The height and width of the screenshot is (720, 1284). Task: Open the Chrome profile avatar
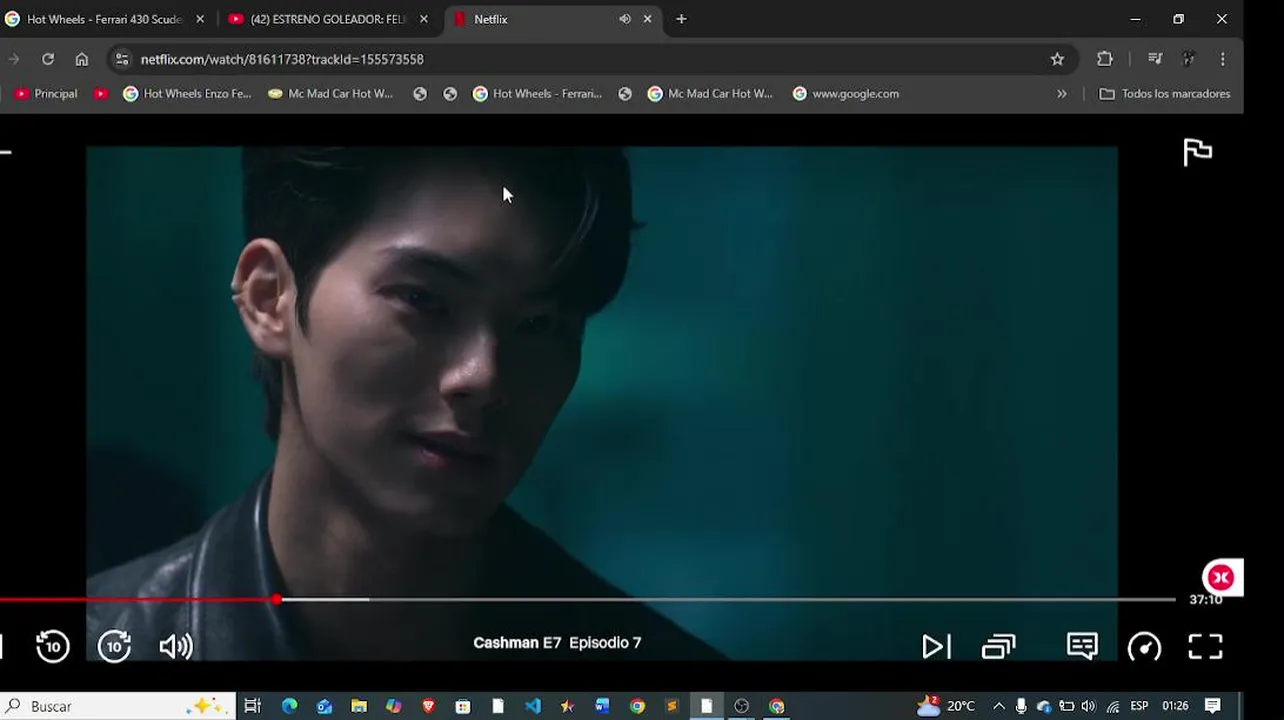click(1188, 59)
